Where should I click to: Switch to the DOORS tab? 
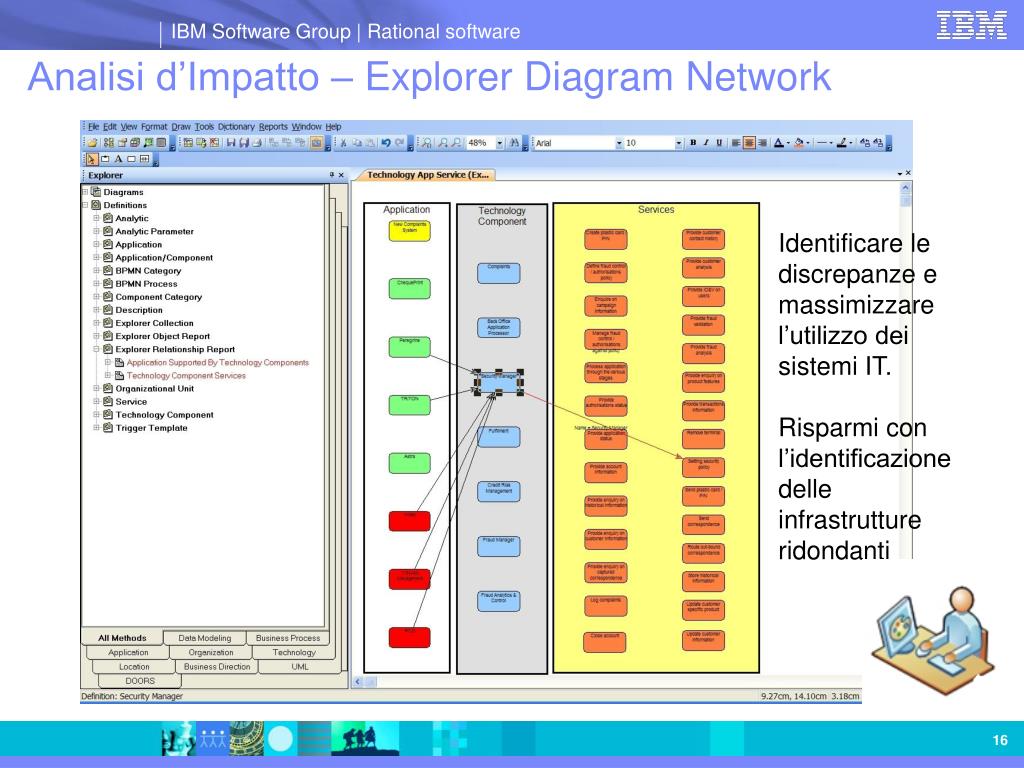click(140, 680)
